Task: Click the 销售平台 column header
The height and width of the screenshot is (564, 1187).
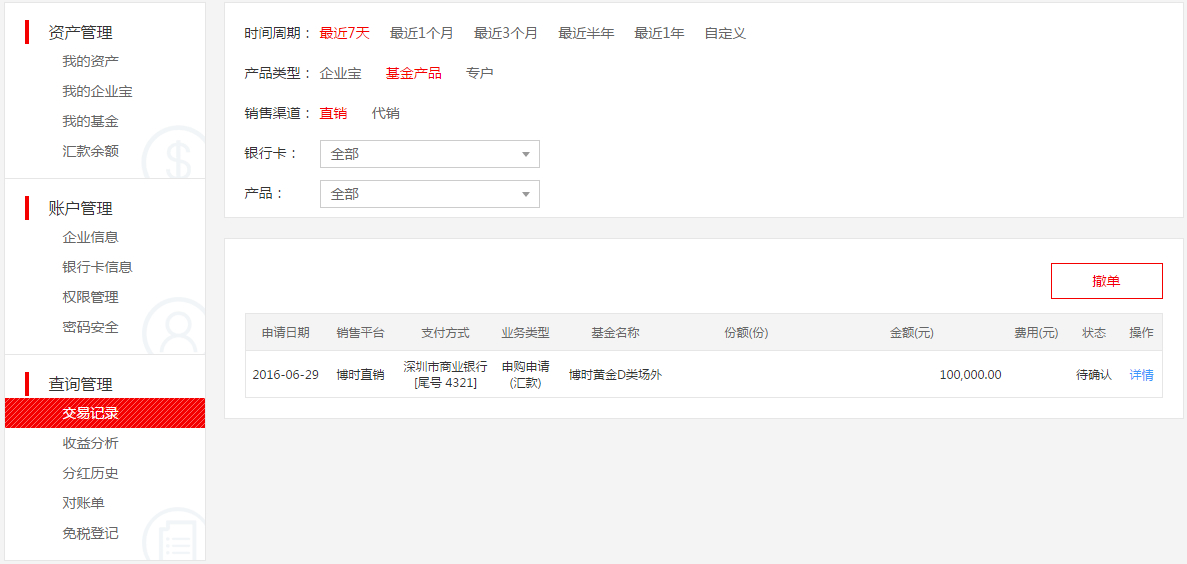Action: (360, 332)
